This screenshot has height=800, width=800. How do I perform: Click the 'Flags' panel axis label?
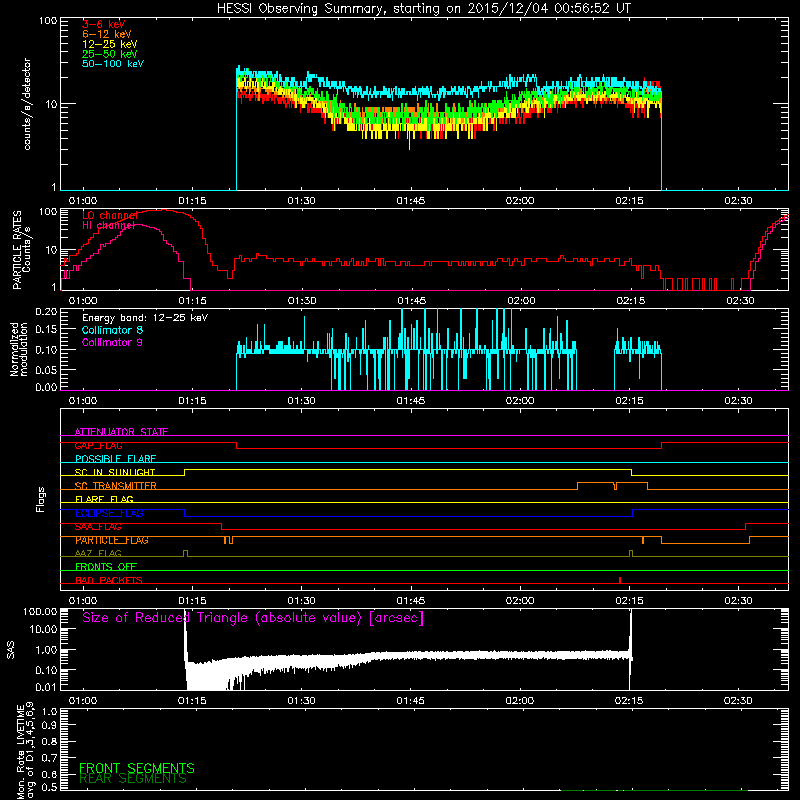tap(41, 499)
